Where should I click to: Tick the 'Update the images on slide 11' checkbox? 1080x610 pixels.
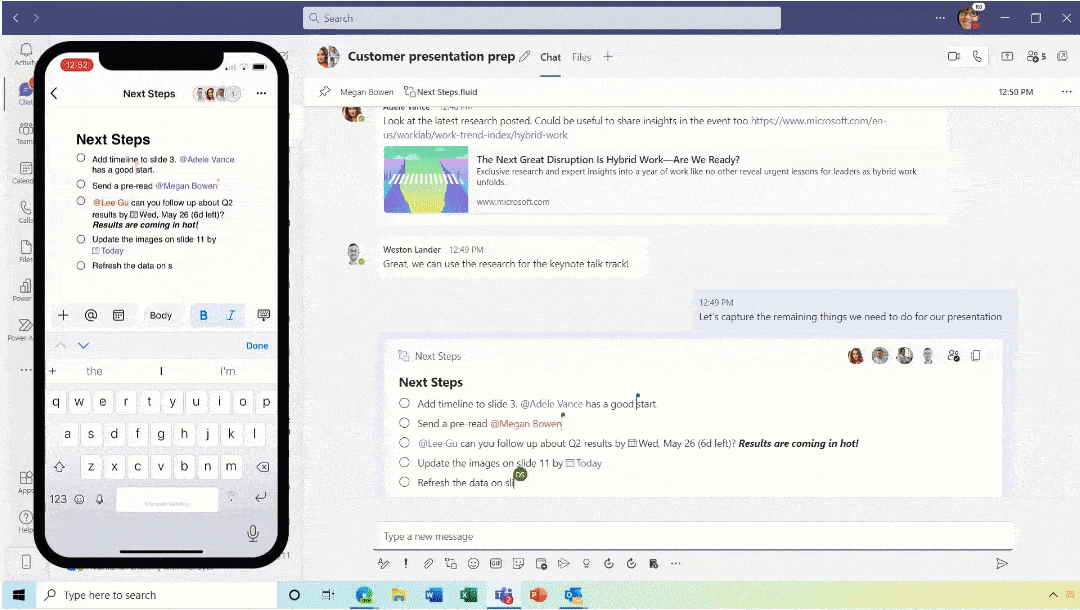pyautogui.click(x=404, y=462)
